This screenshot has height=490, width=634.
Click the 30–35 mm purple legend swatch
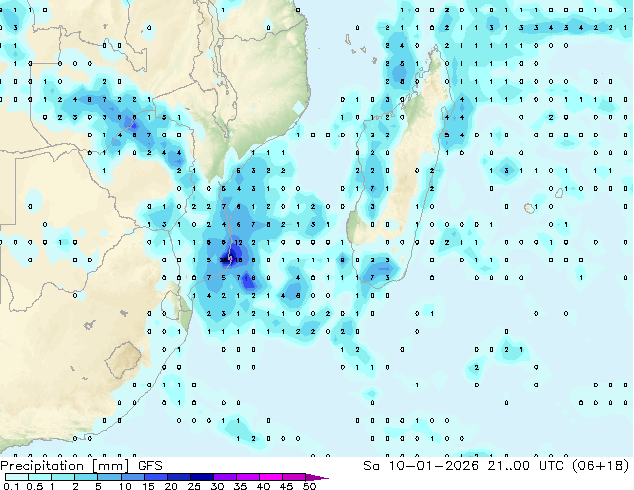tap(225, 477)
